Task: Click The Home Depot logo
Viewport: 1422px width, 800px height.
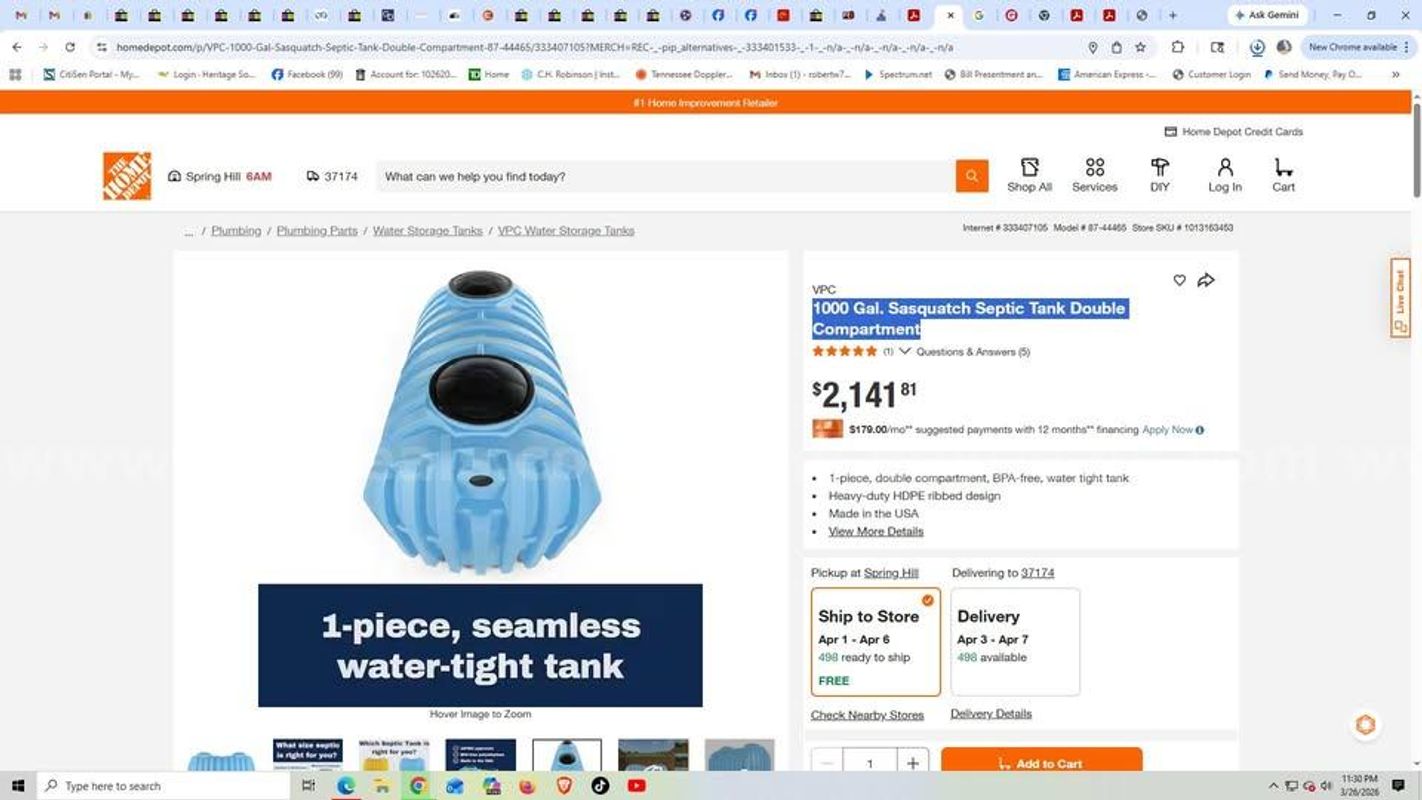Action: click(127, 176)
